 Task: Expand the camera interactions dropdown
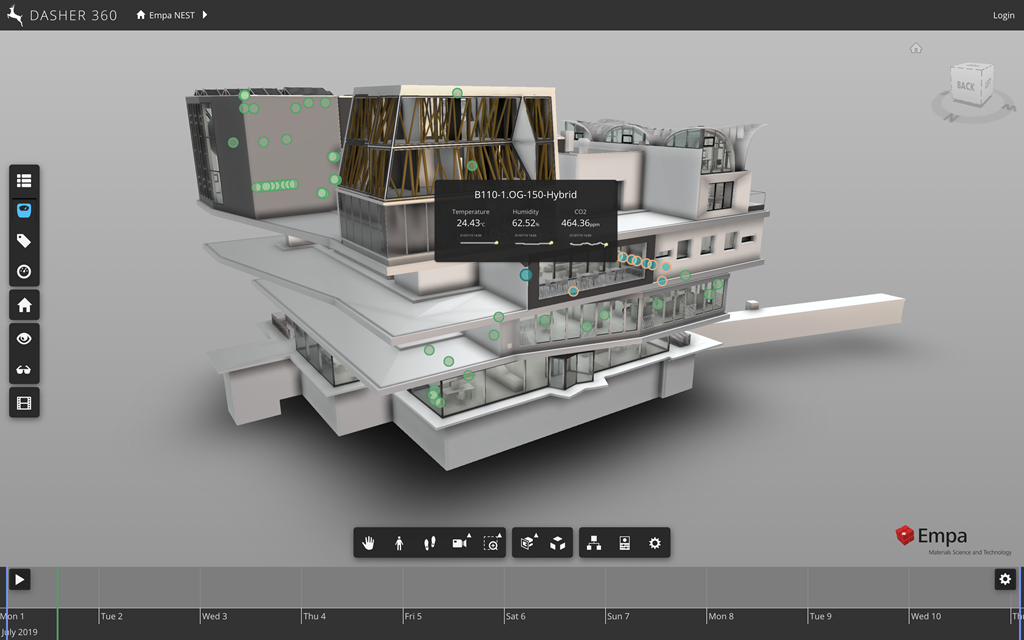pos(461,543)
